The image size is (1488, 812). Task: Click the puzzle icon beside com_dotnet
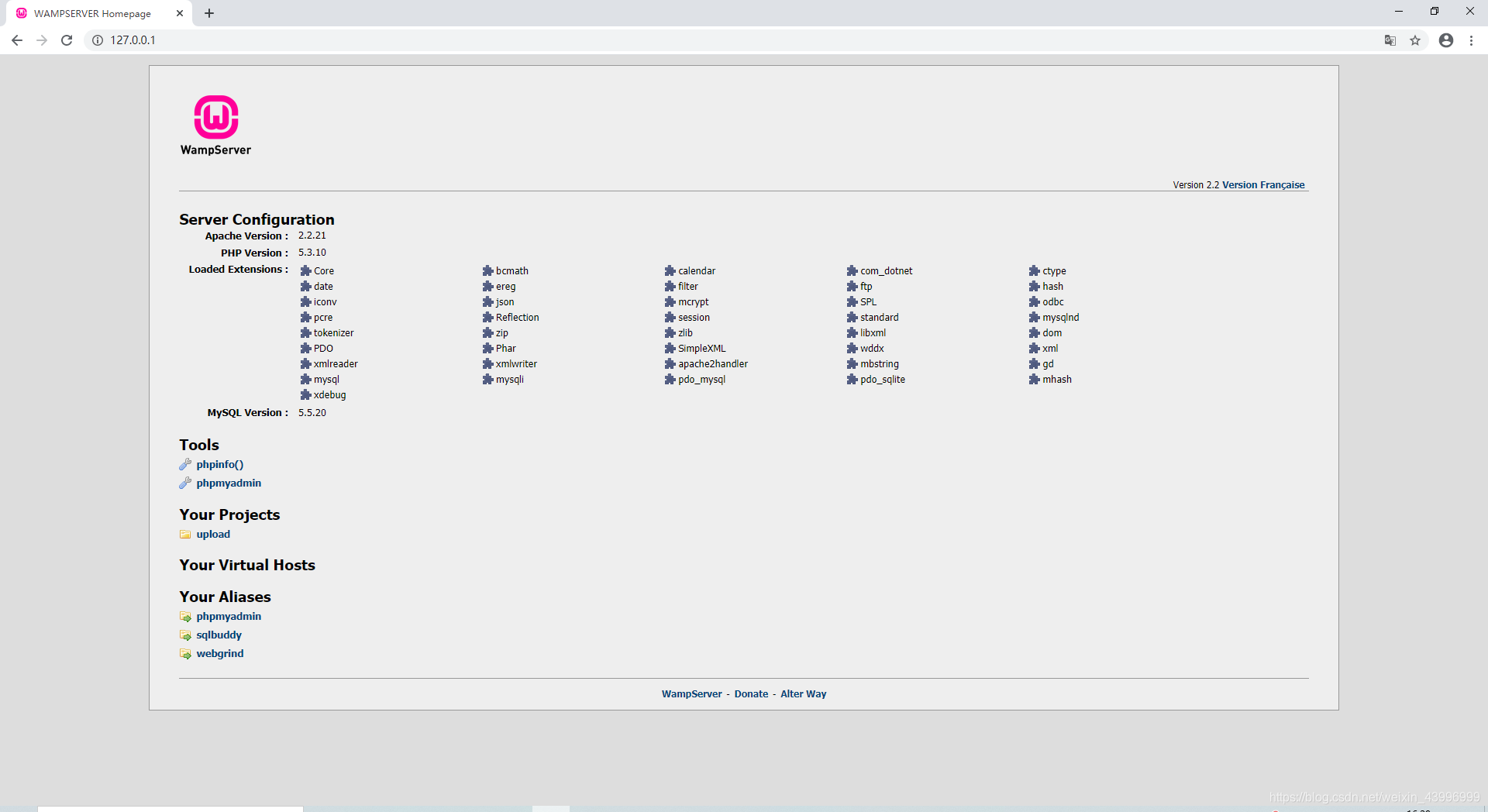click(852, 270)
